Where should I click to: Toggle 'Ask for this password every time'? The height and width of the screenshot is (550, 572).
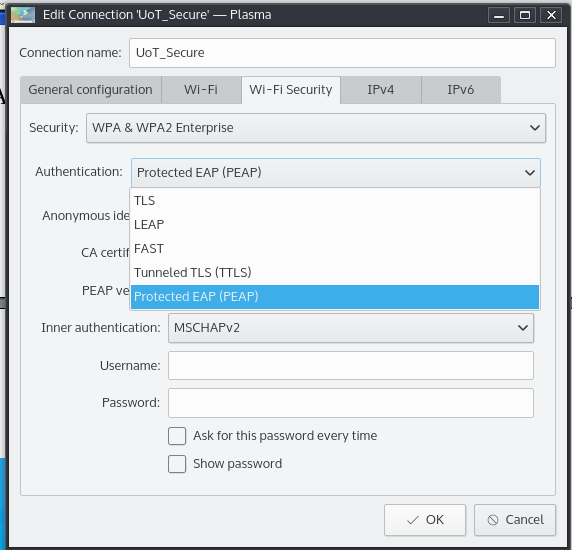pos(177,436)
